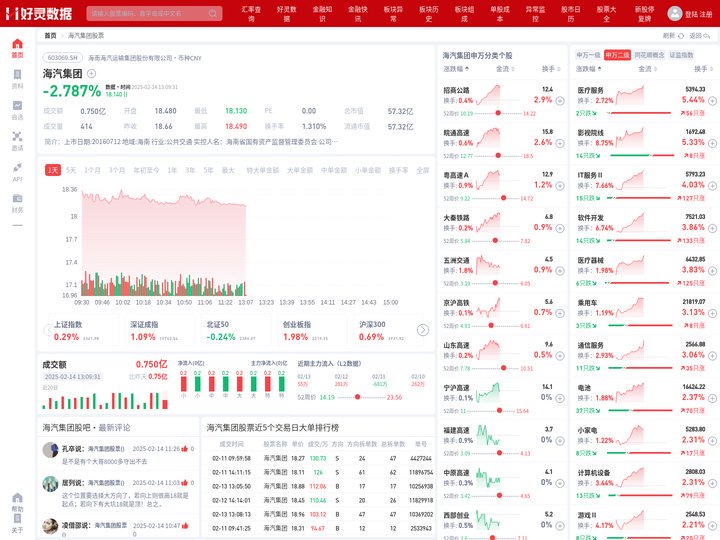Screen dimensions: 720x540
Task: Open 板块异常 in top navigation
Action: pos(394,13)
